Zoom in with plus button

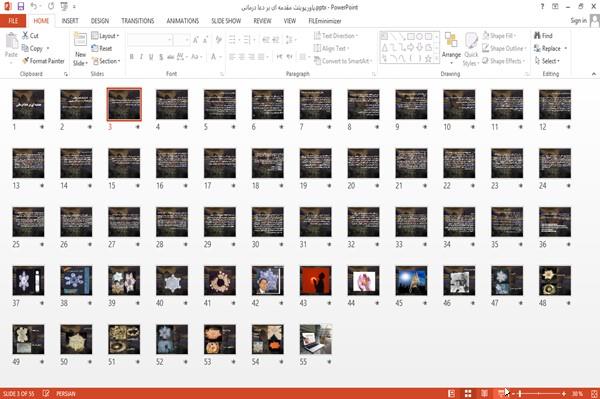564,393
